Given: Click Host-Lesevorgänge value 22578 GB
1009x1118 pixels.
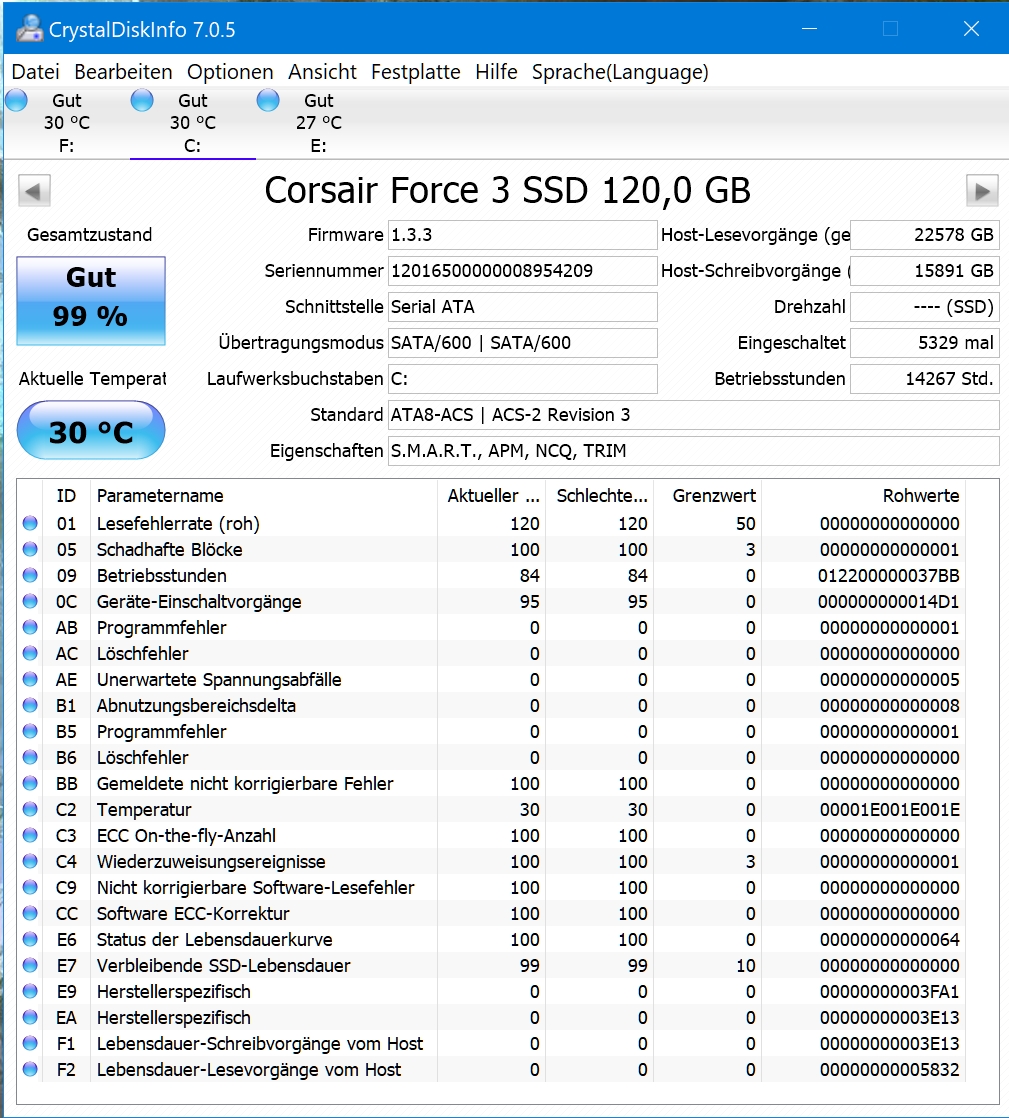Looking at the screenshot, I should point(925,235).
